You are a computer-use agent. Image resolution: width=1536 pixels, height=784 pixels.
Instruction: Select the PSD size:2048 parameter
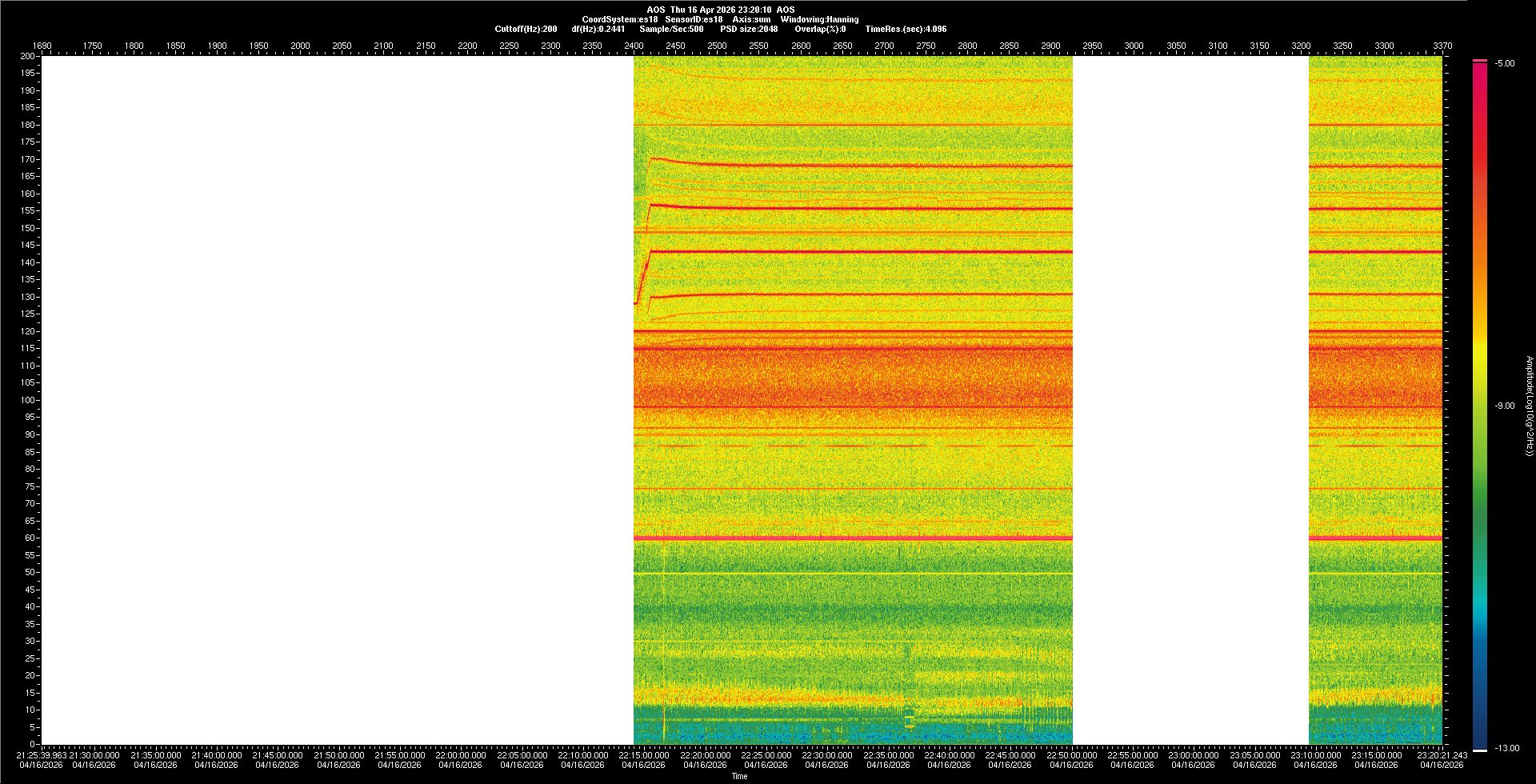tap(748, 29)
